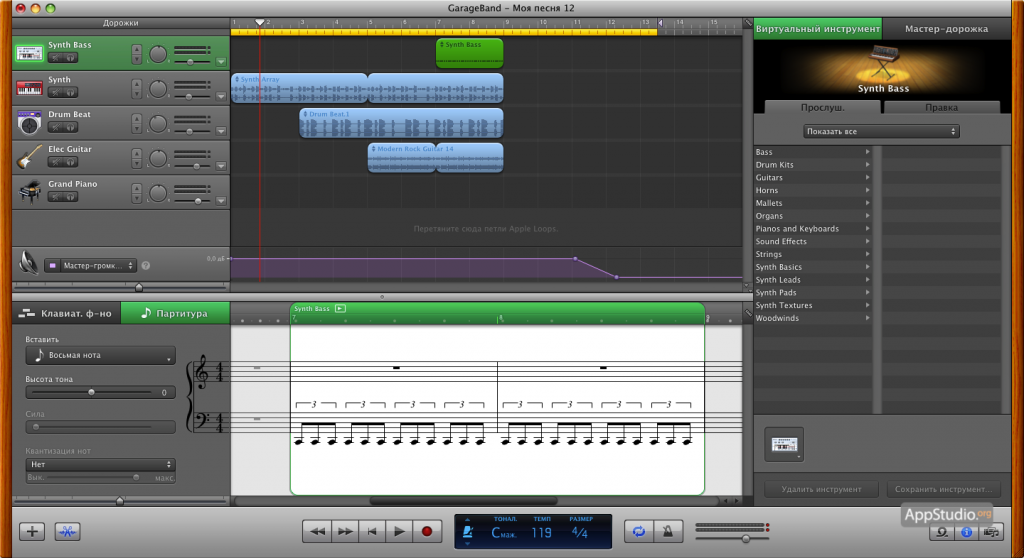Viewport: 1024px width, 558px height.
Task: Mute the Drum Beat track
Action: pos(56,127)
